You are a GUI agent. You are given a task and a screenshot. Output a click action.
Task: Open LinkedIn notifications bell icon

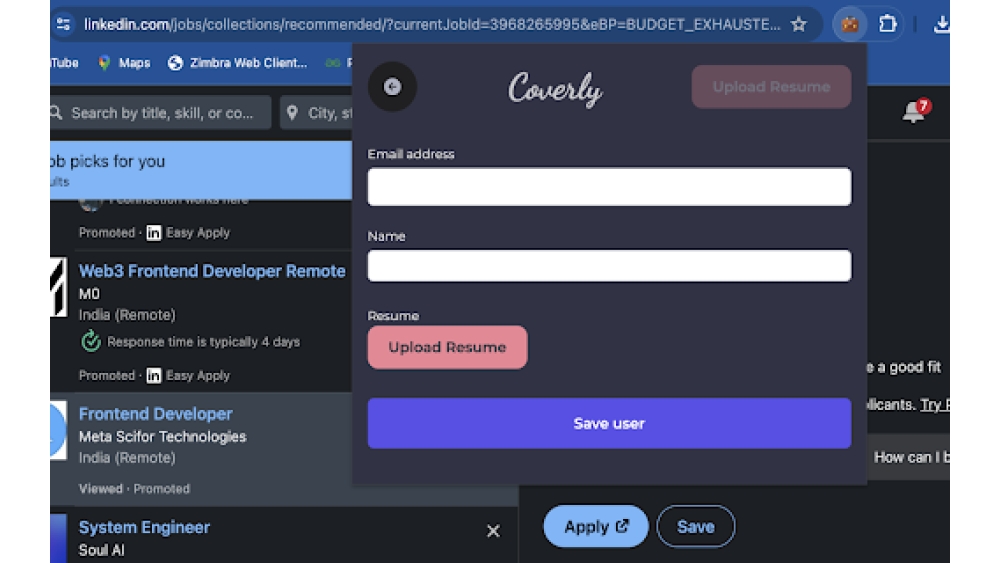915,112
